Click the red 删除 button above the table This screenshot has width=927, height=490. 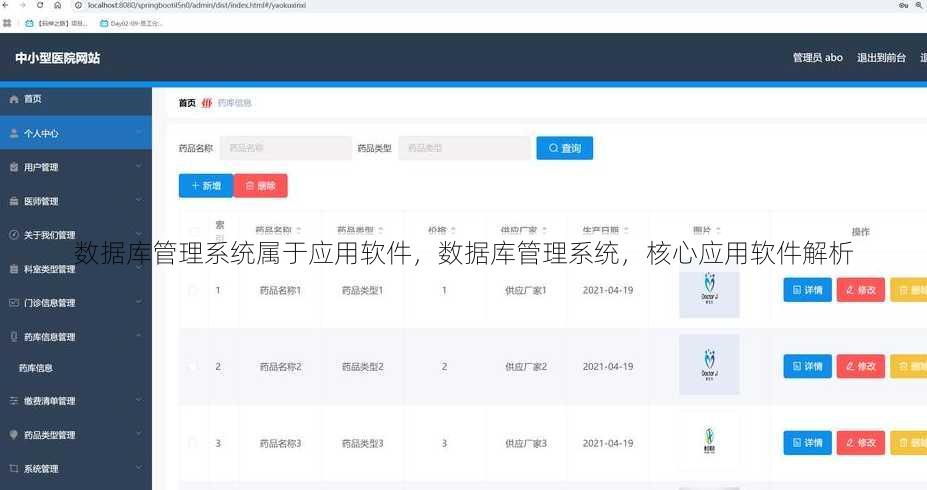point(261,186)
